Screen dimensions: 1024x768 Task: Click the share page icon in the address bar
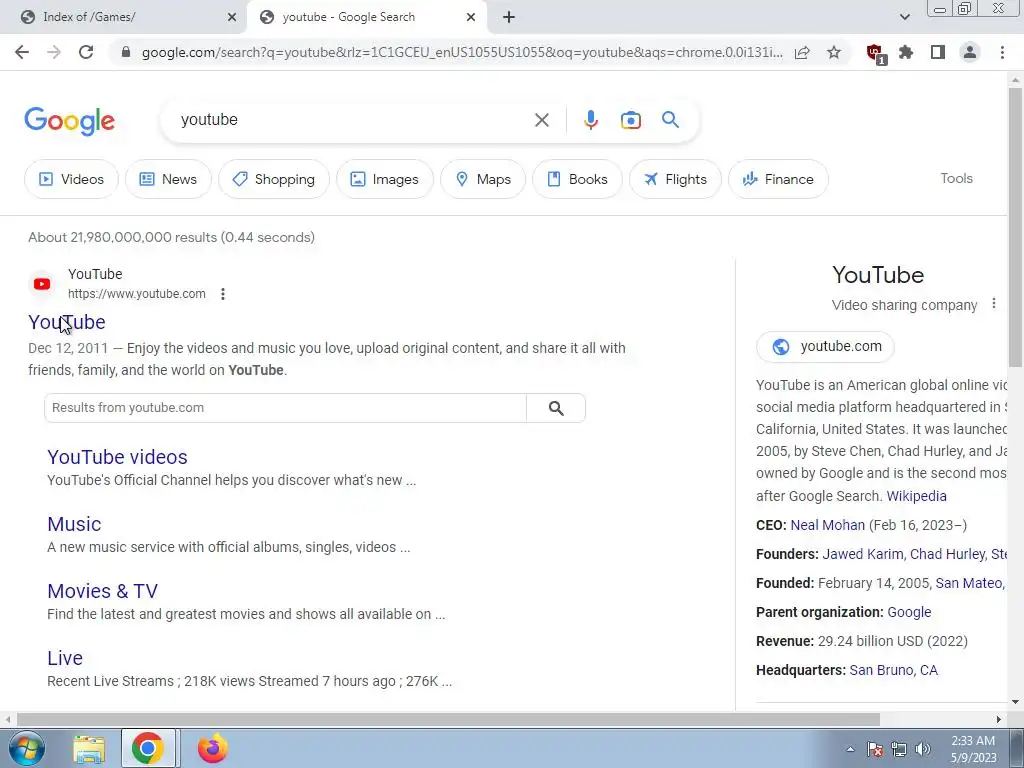tap(802, 52)
